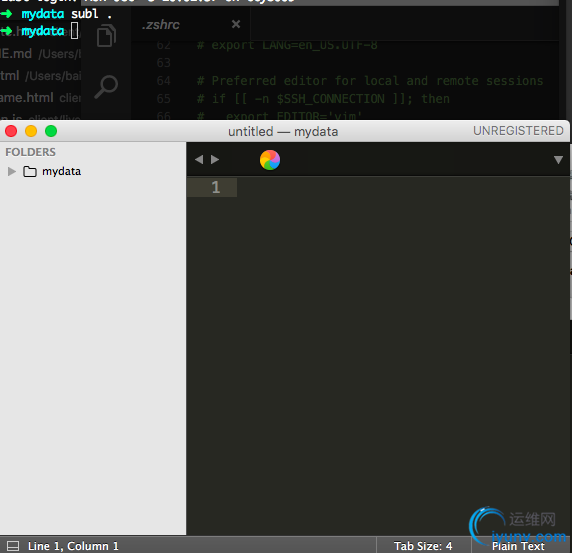Click the UNREGISTERED label in title bar

[518, 131]
